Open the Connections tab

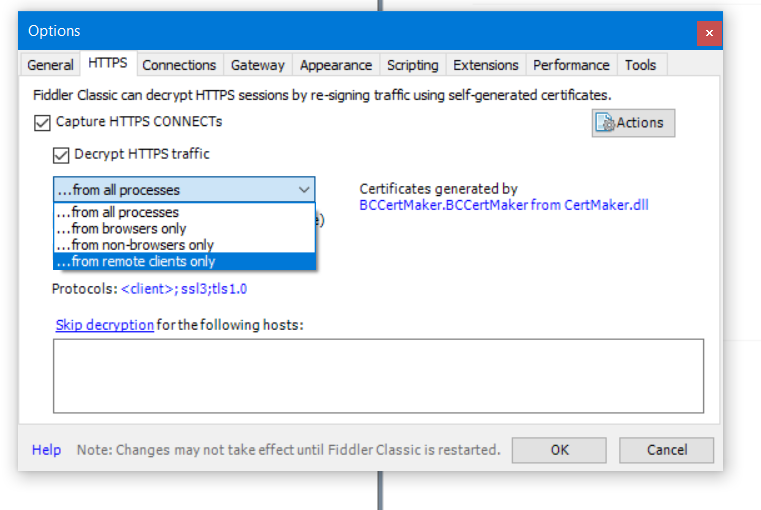coord(179,65)
